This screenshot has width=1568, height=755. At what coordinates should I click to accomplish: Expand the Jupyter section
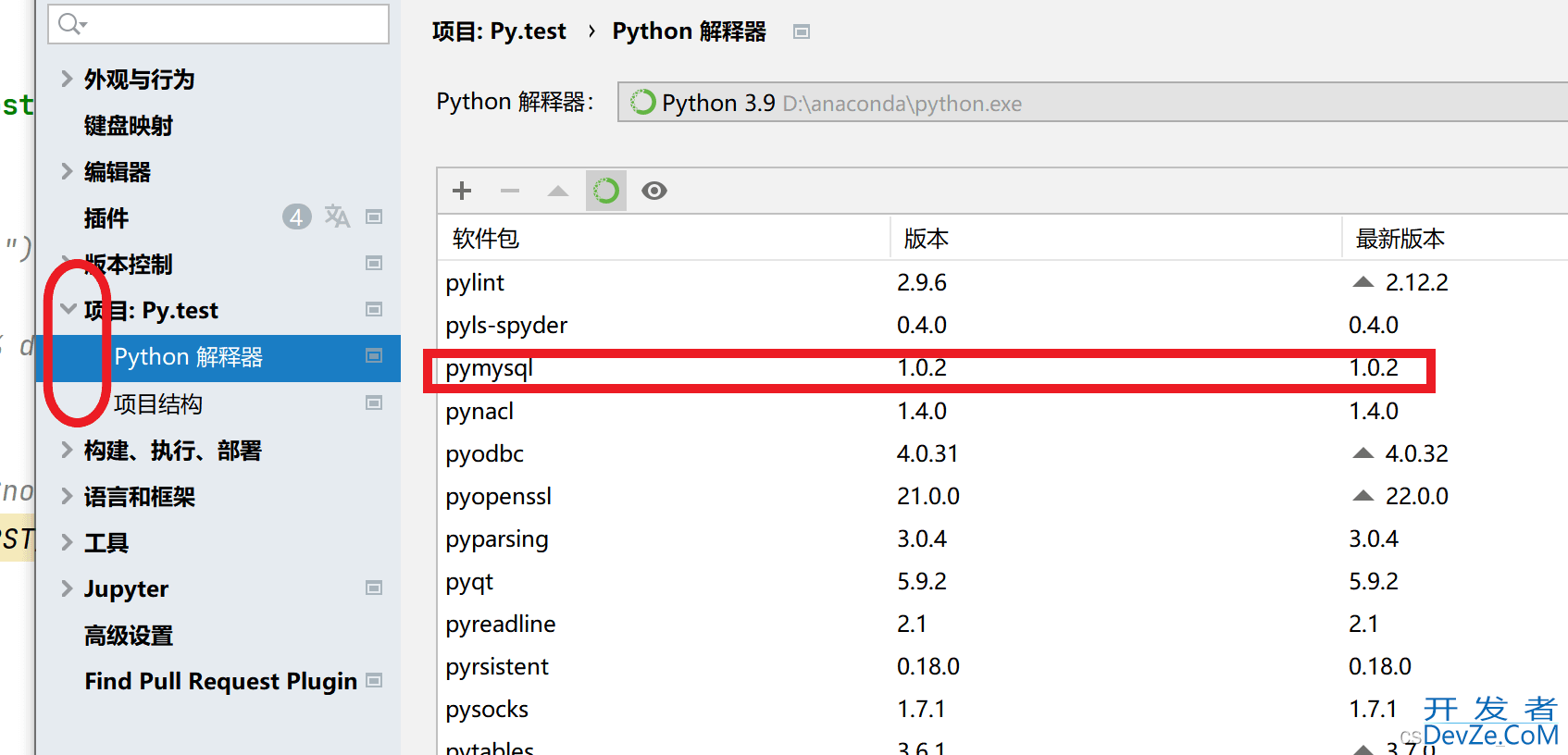(67, 588)
